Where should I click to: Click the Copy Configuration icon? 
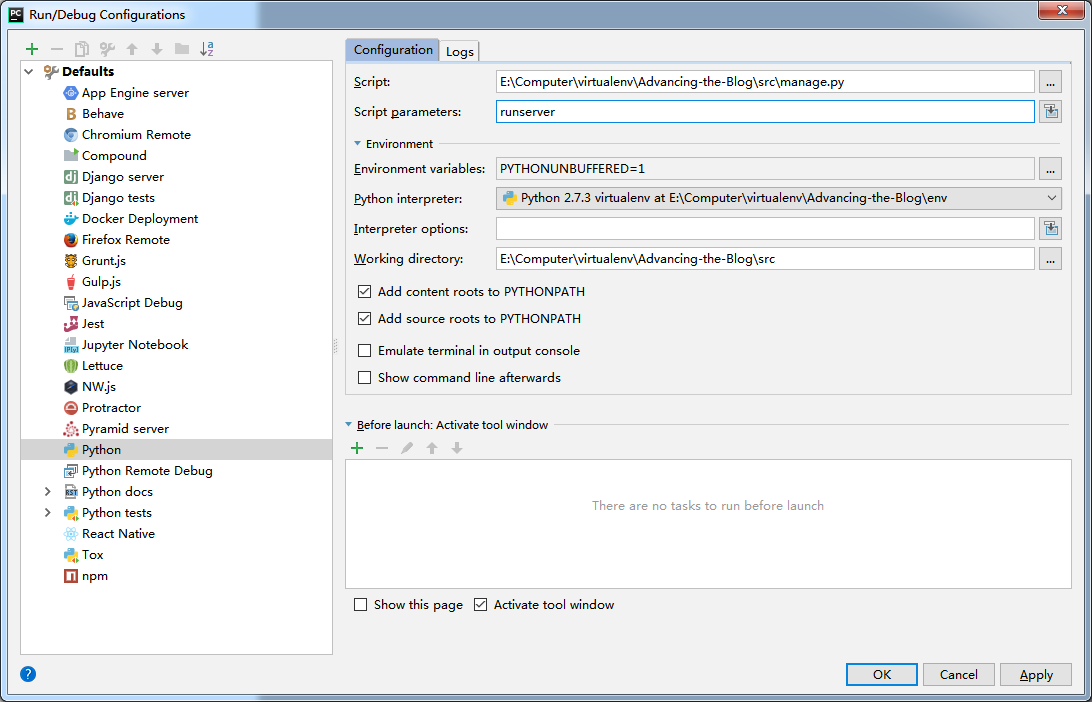pyautogui.click(x=82, y=49)
